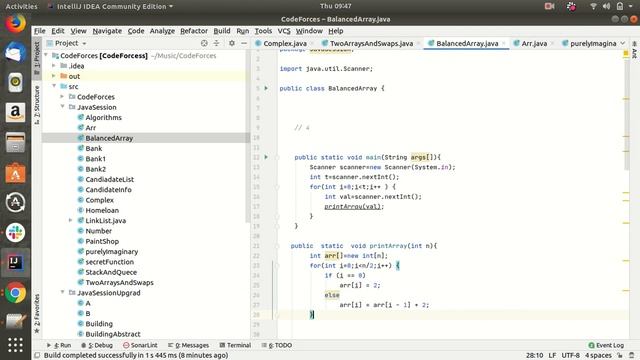
Task: Run the main method via gutter arrow
Action: [266, 157]
